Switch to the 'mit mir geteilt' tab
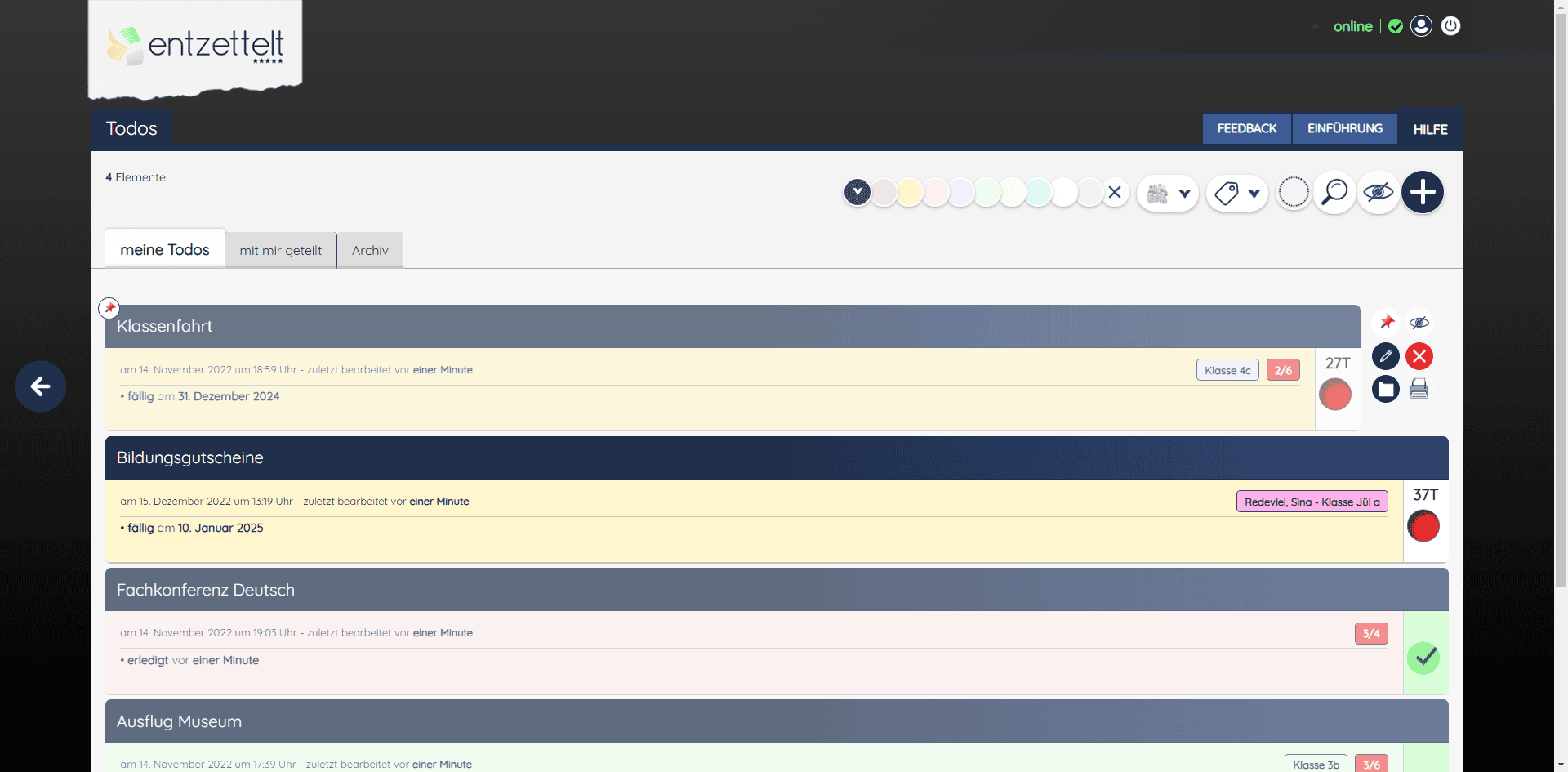 pyautogui.click(x=280, y=251)
